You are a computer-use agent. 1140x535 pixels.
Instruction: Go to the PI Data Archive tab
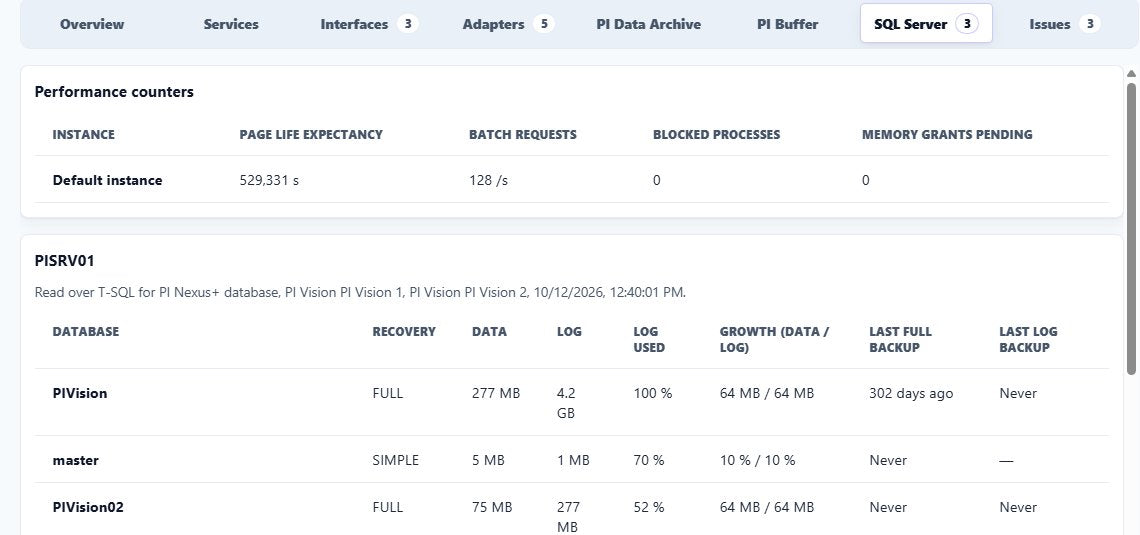649,24
